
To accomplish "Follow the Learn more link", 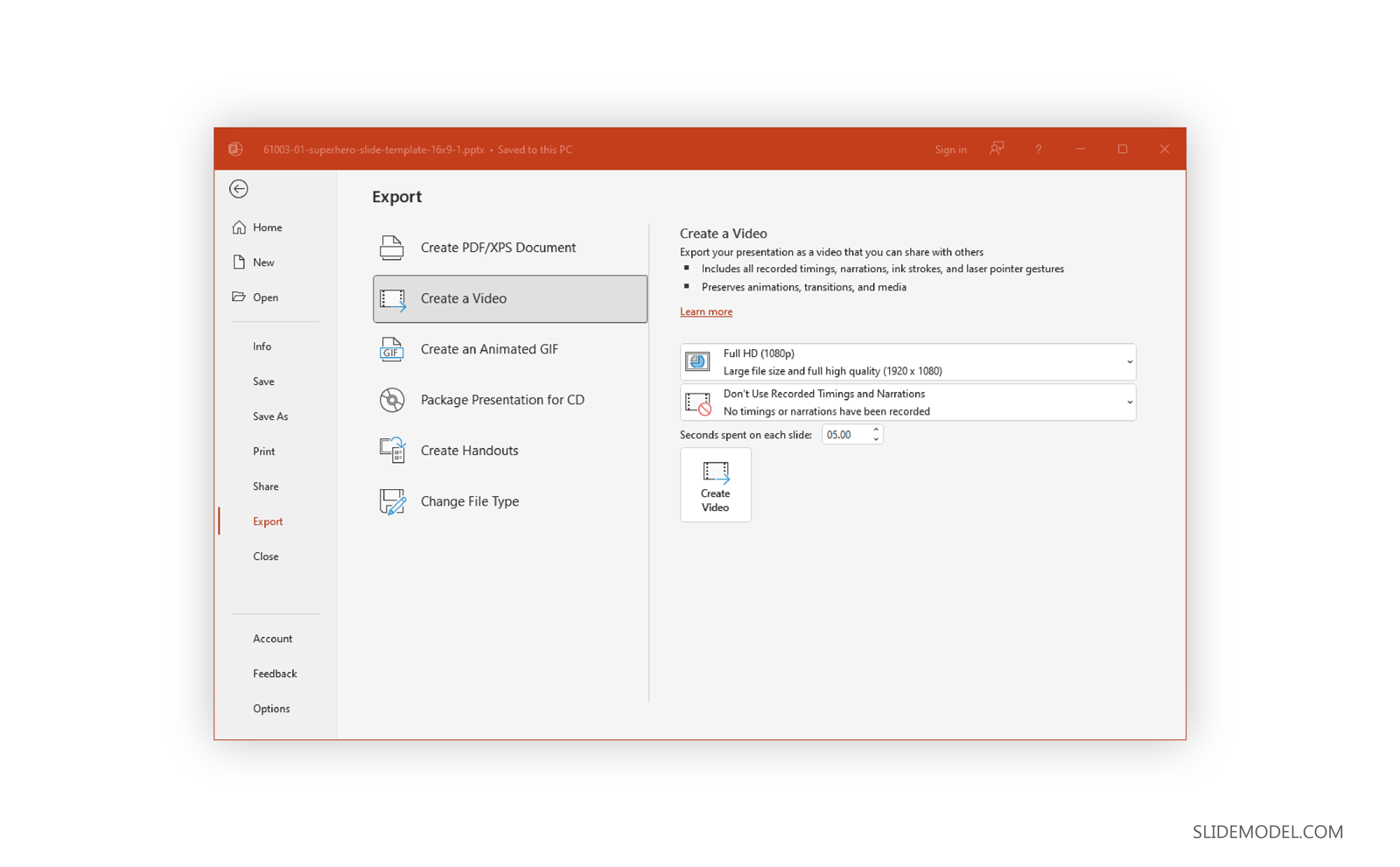I will point(706,312).
